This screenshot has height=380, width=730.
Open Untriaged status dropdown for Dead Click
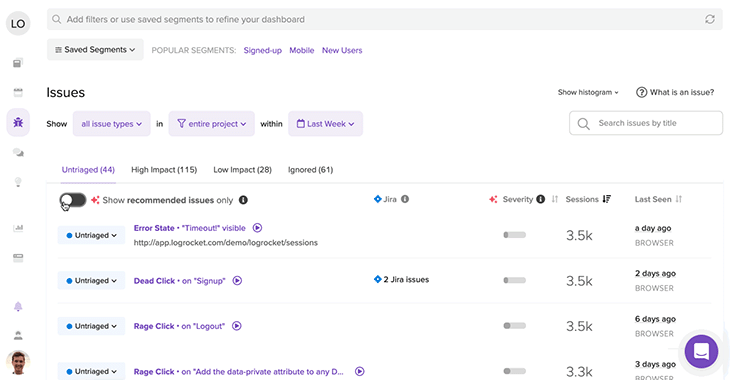point(91,280)
